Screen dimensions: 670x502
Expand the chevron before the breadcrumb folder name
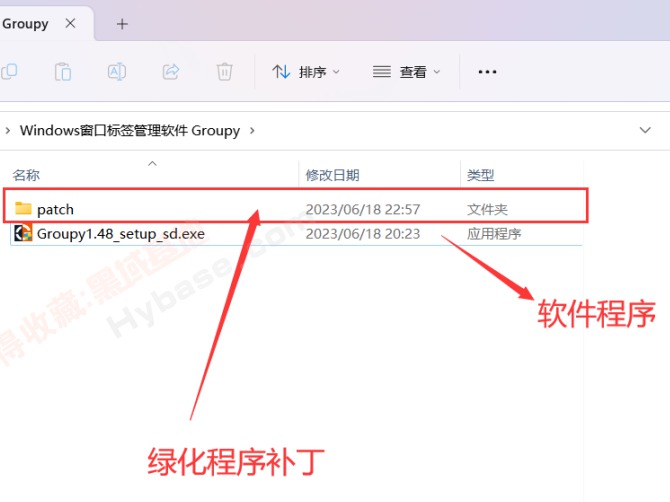(x=8, y=130)
